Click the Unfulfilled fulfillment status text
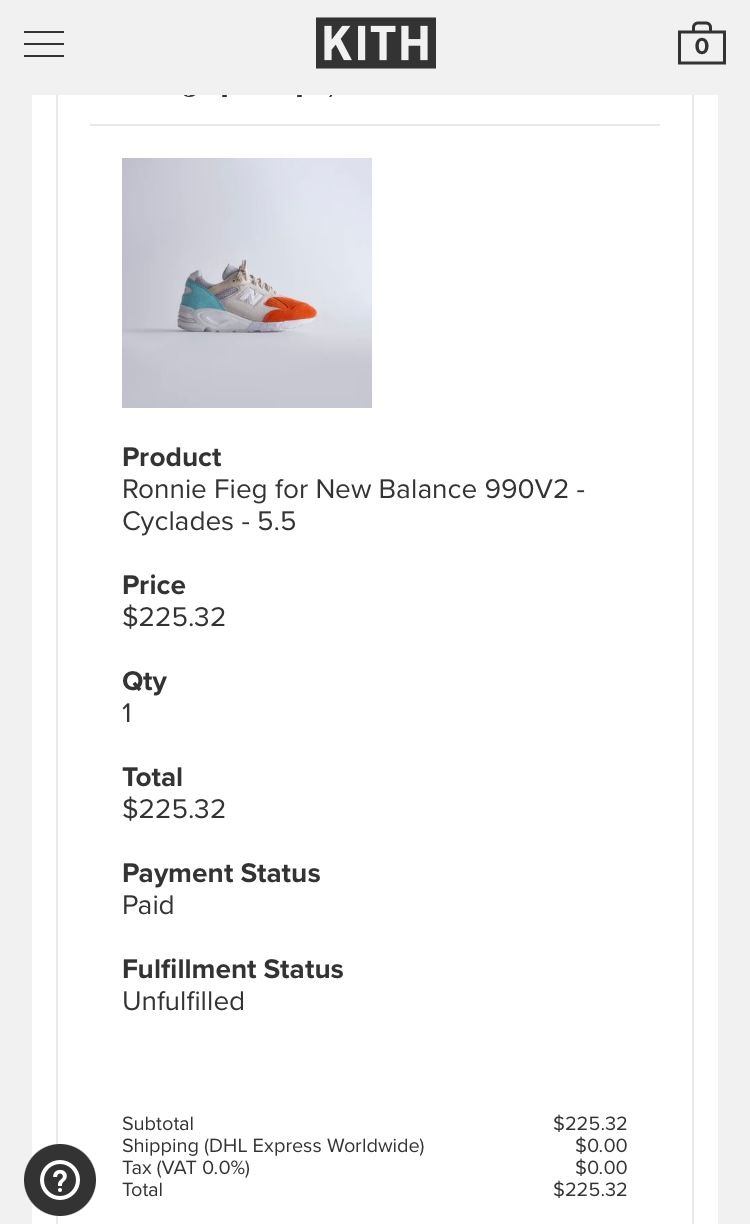Viewport: 750px width, 1224px height. pos(183,1001)
